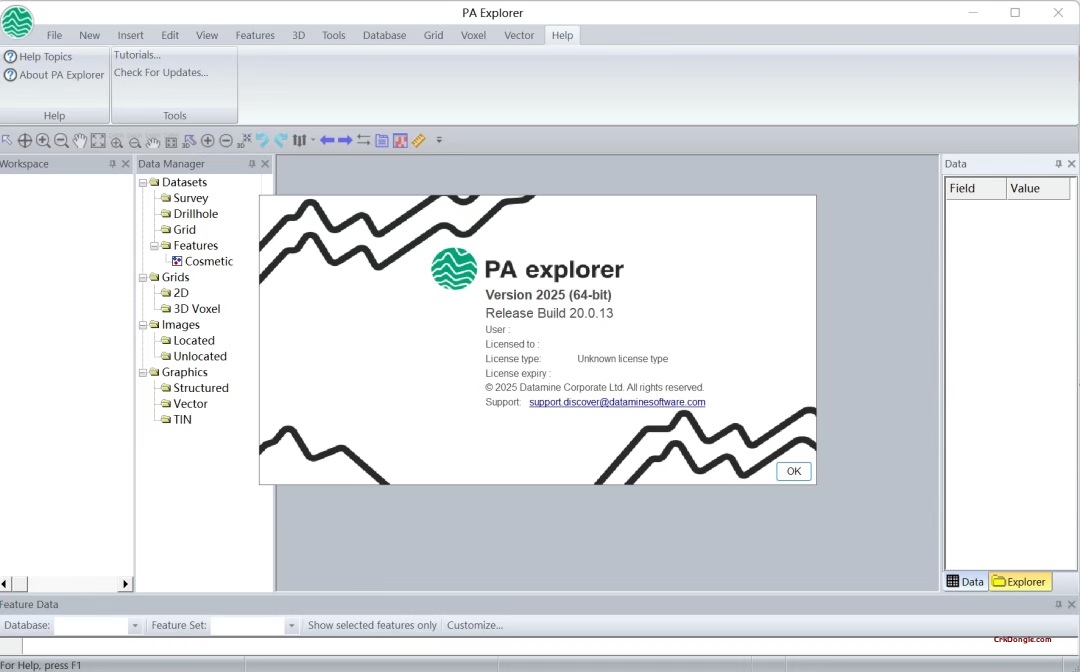This screenshot has width=1080, height=672.
Task: Open the measurement ruler tool
Action: [419, 140]
